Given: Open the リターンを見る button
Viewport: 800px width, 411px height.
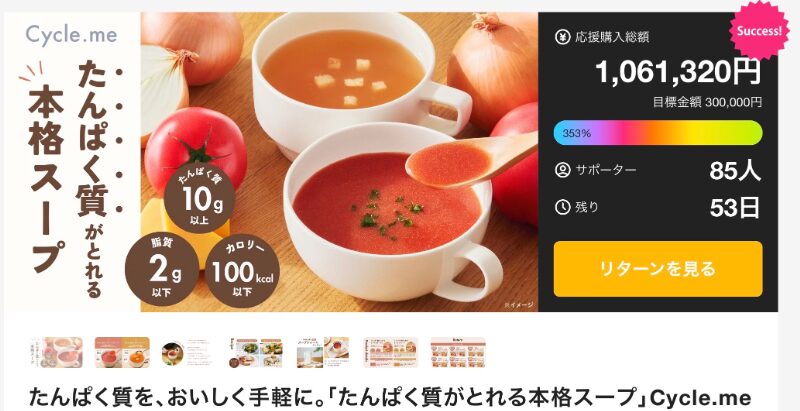Looking at the screenshot, I should coord(658,269).
